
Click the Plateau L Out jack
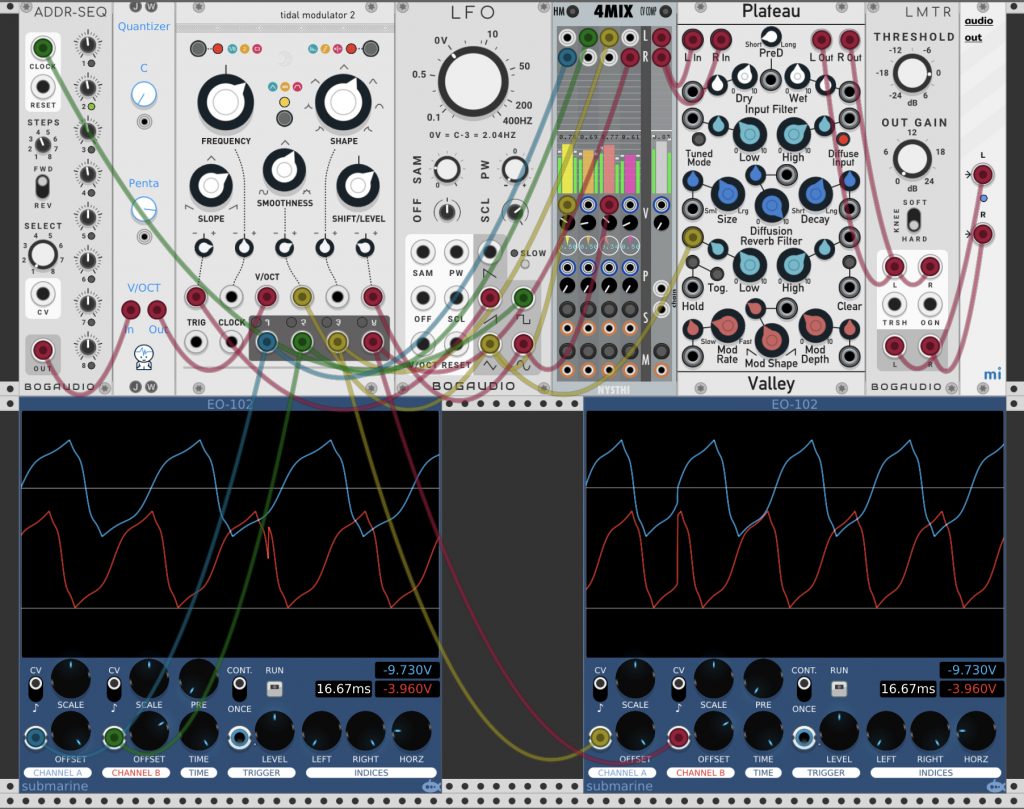tap(821, 39)
